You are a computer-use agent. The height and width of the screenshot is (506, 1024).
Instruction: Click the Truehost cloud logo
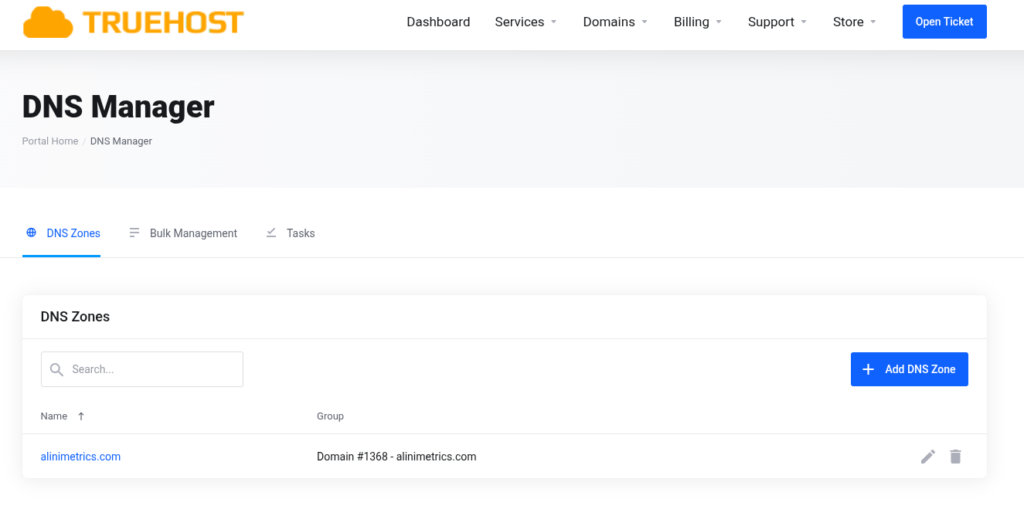(x=49, y=22)
